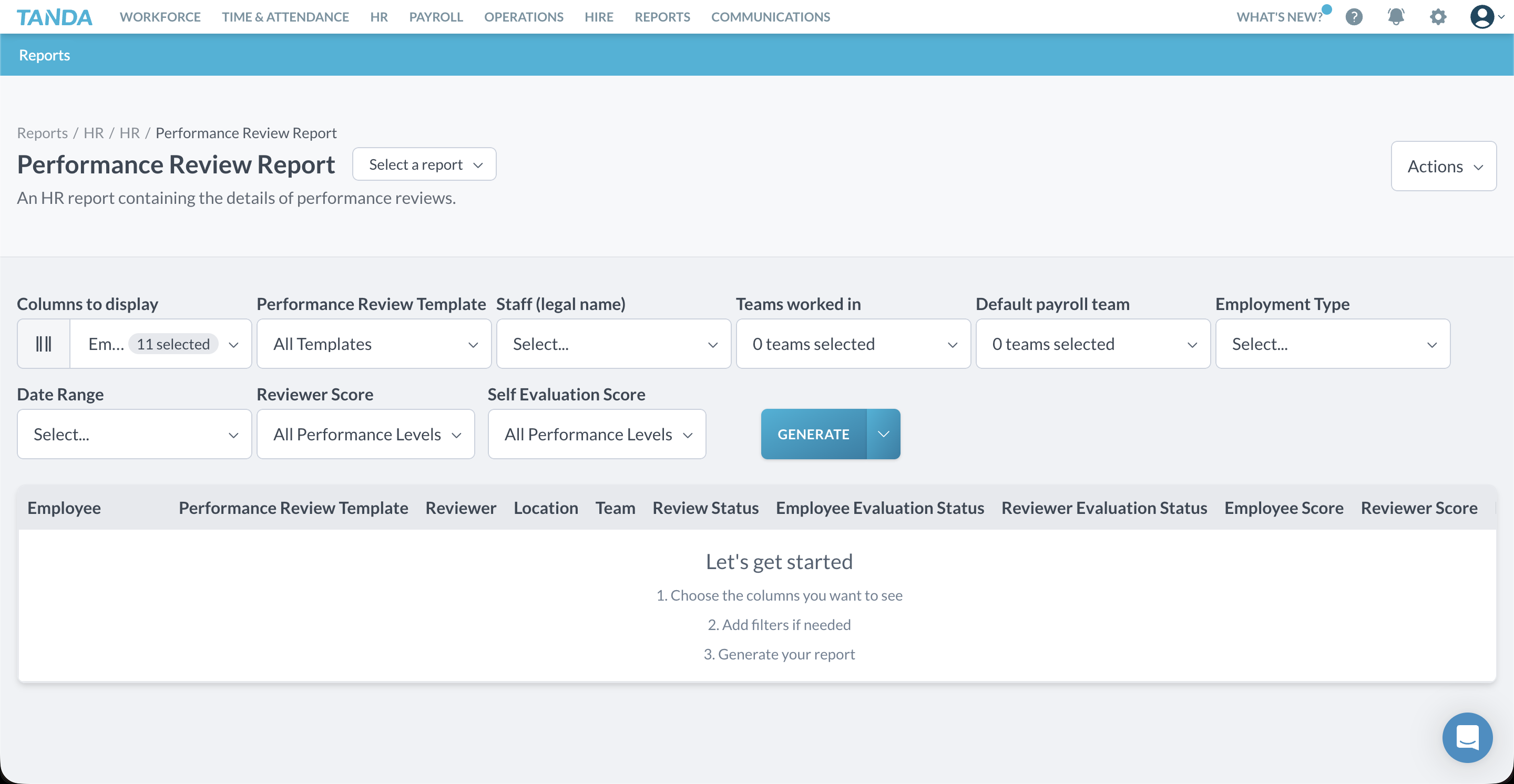Switch to the PAYROLL menu
Image resolution: width=1514 pixels, height=784 pixels.
click(435, 17)
